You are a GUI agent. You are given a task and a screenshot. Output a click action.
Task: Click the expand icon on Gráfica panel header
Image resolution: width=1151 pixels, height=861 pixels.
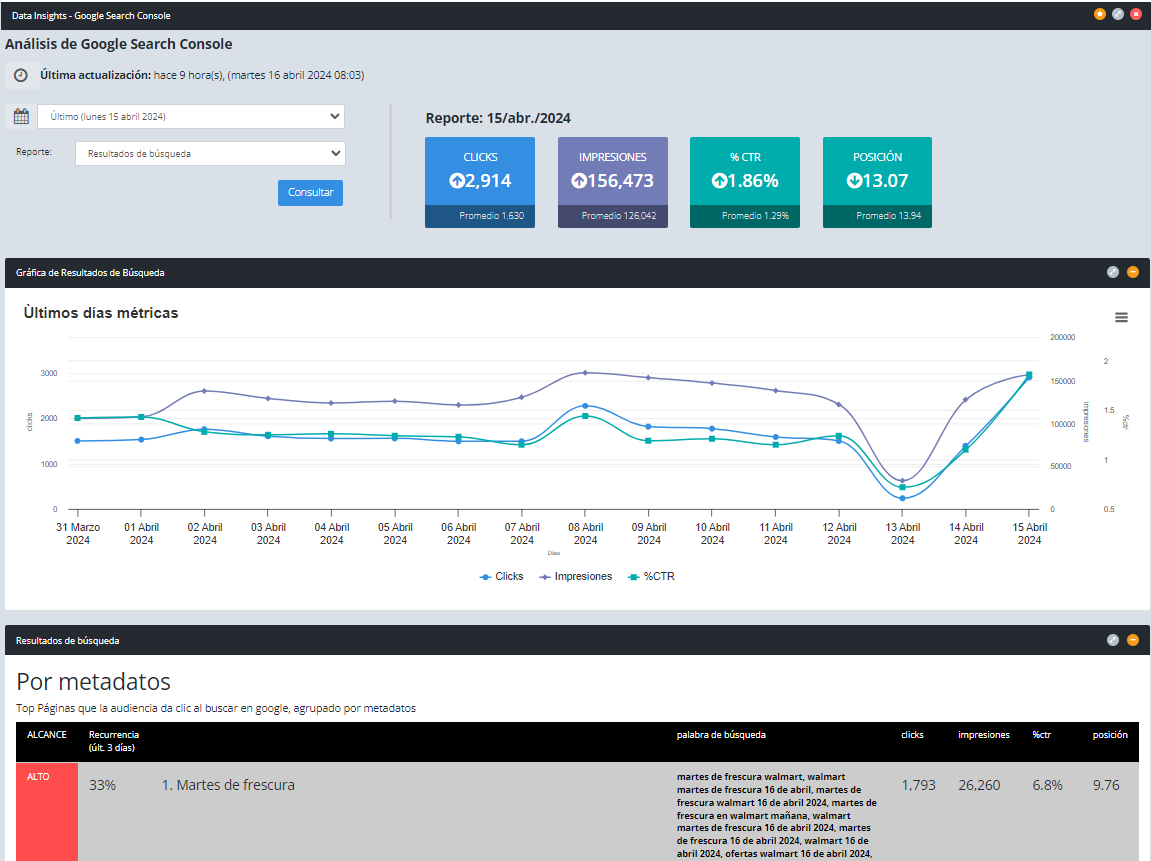coord(1112,271)
